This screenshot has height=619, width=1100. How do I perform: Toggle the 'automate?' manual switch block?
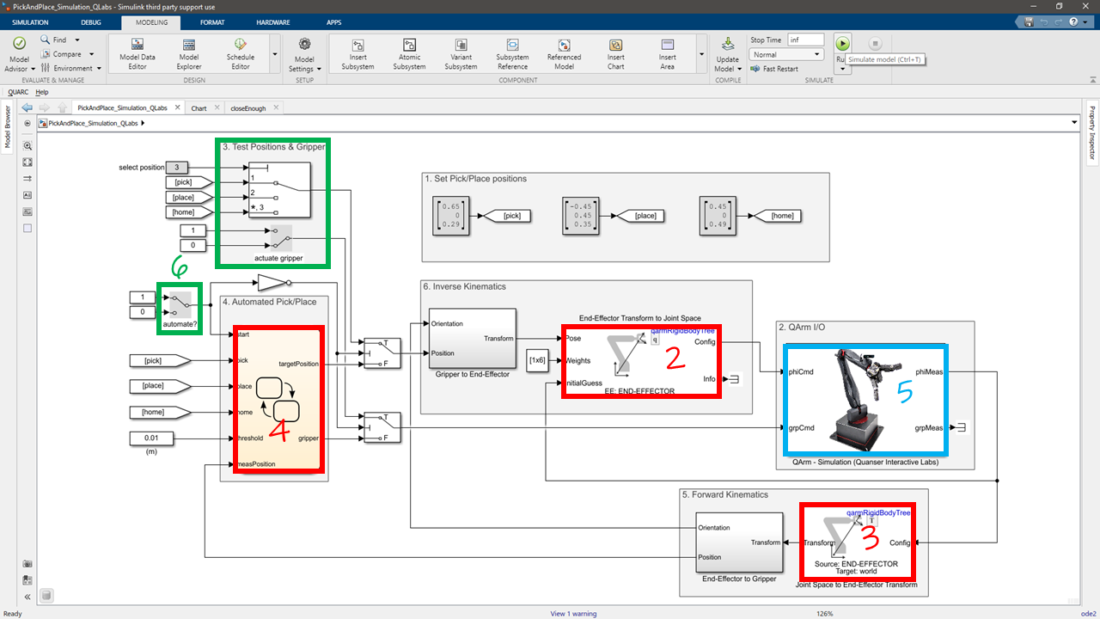[x=180, y=304]
